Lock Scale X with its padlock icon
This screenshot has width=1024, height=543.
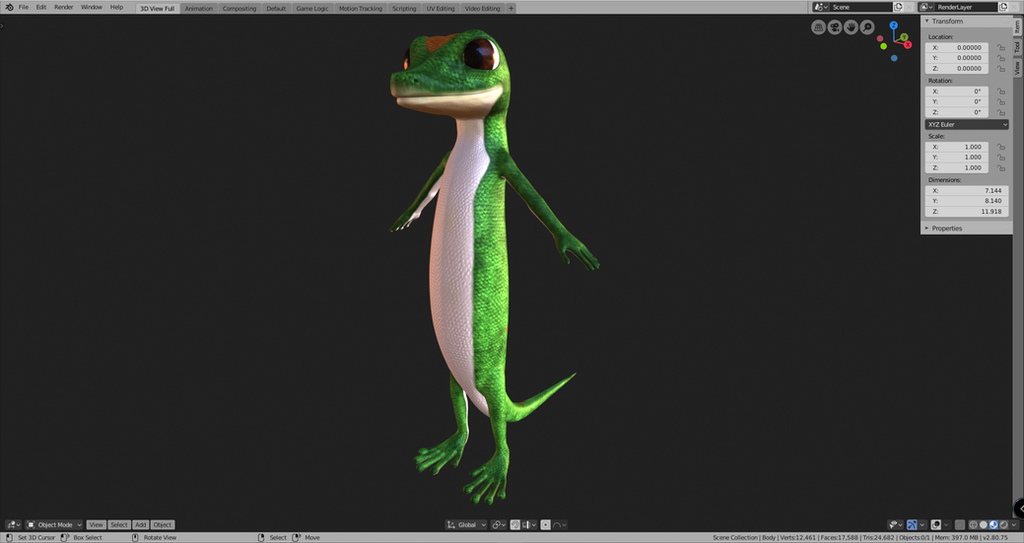click(1001, 147)
